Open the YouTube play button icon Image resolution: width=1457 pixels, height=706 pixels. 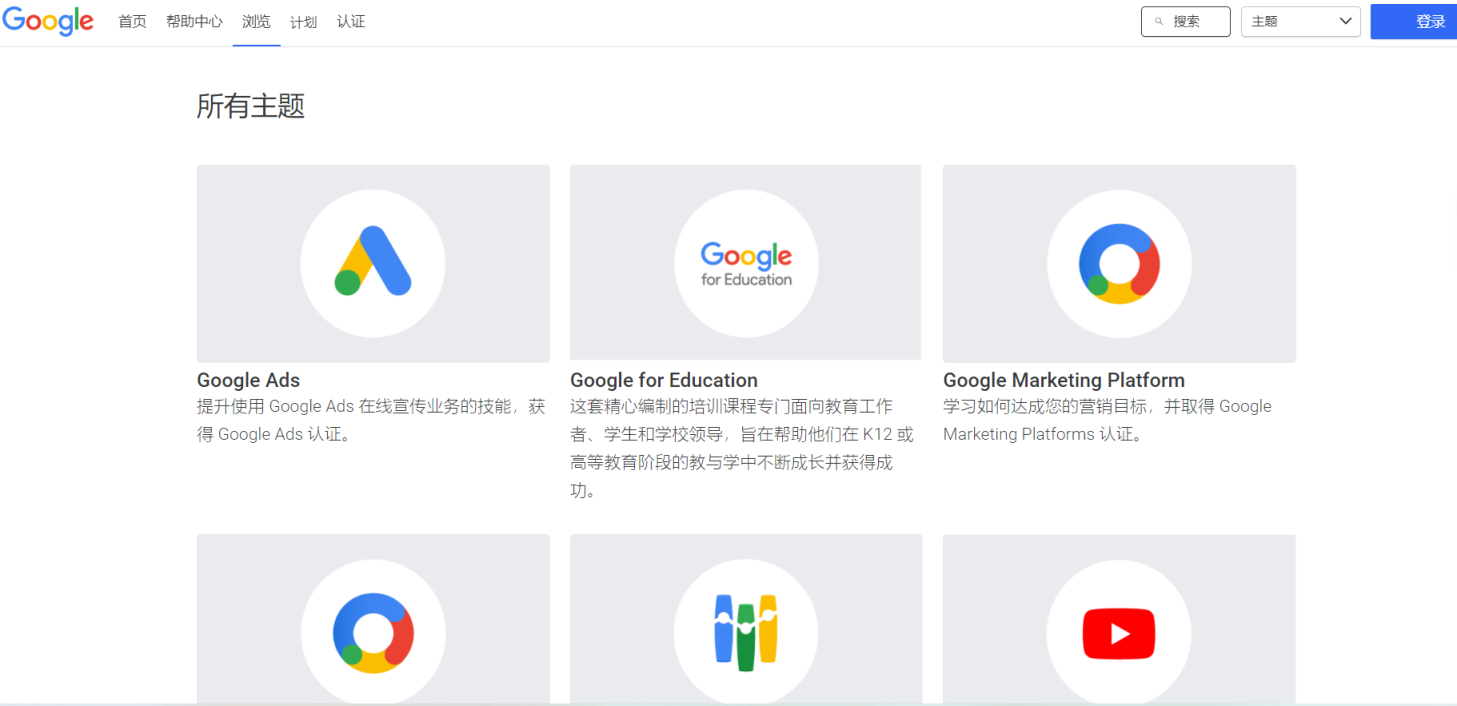coord(1118,632)
